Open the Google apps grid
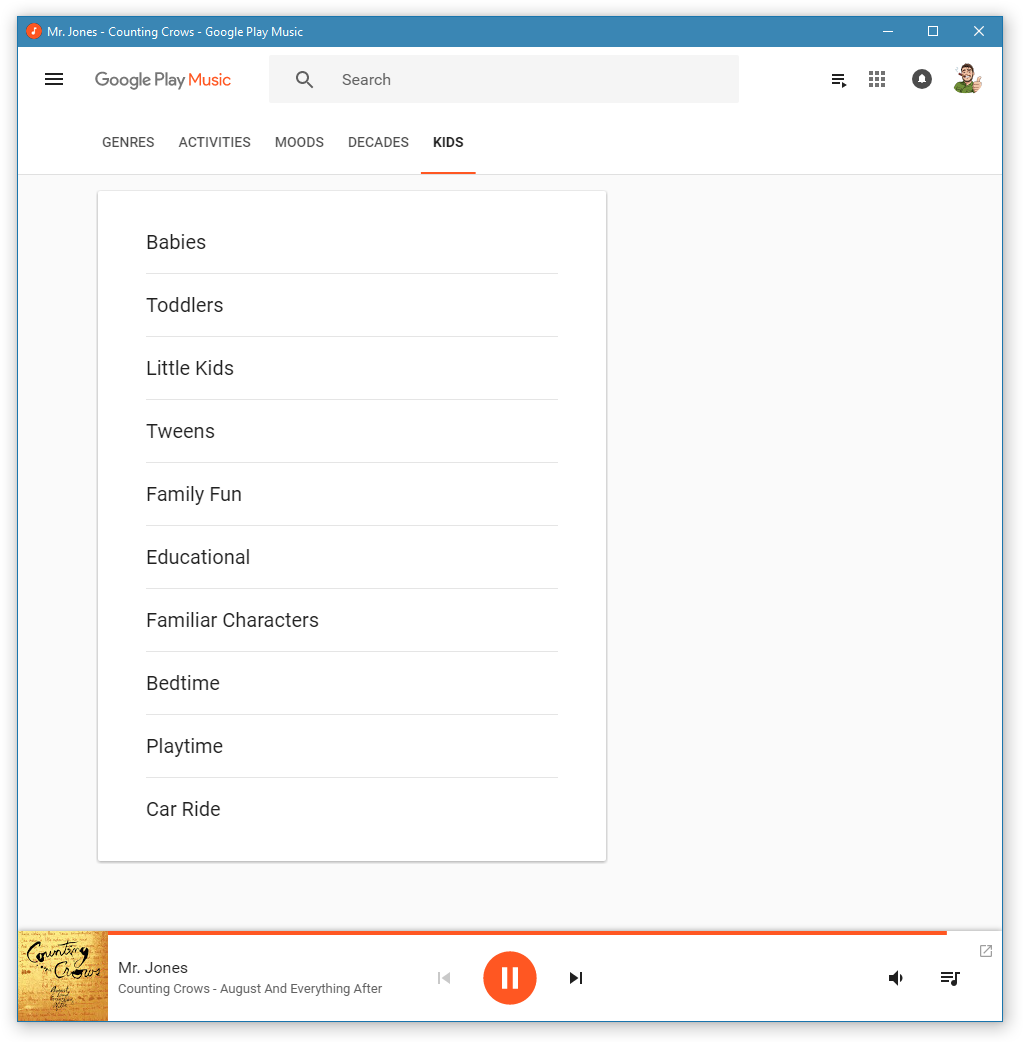This screenshot has width=1023, height=1042. point(877,80)
